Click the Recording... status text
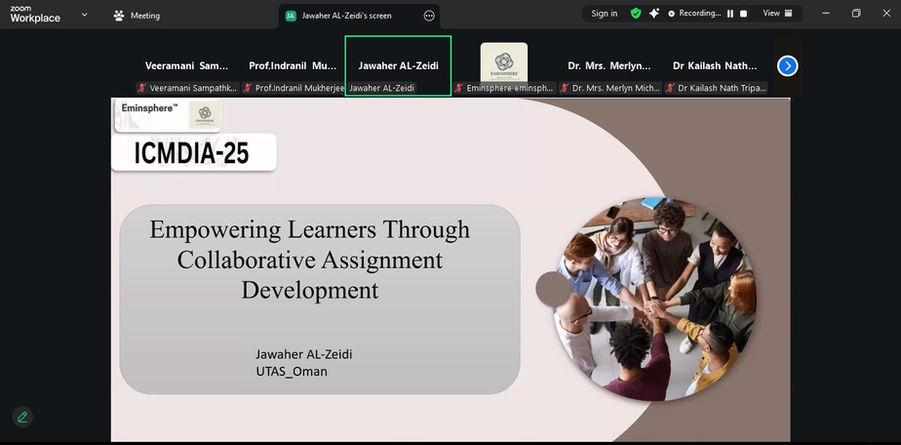 (699, 13)
